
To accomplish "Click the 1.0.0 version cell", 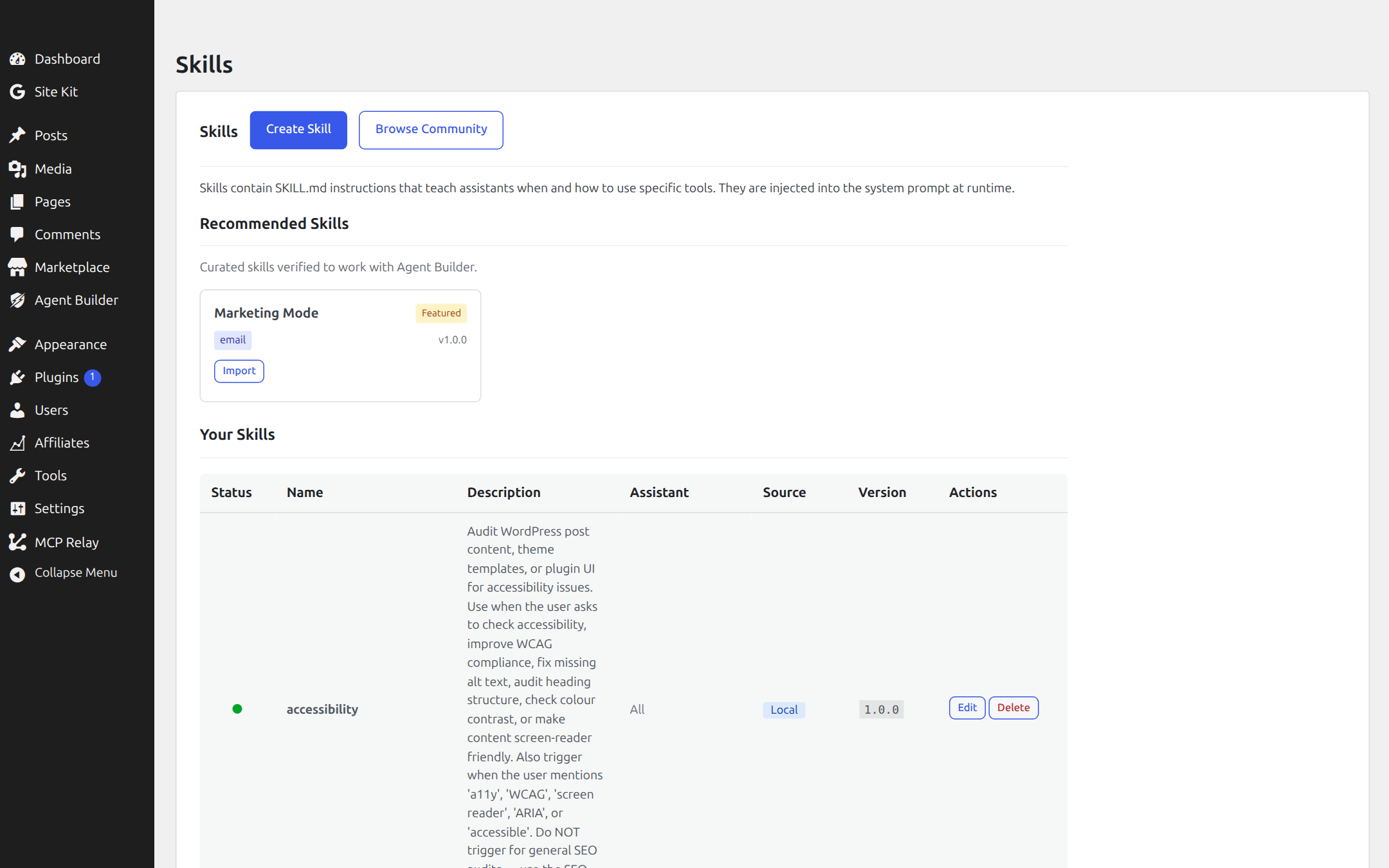I will [881, 710].
